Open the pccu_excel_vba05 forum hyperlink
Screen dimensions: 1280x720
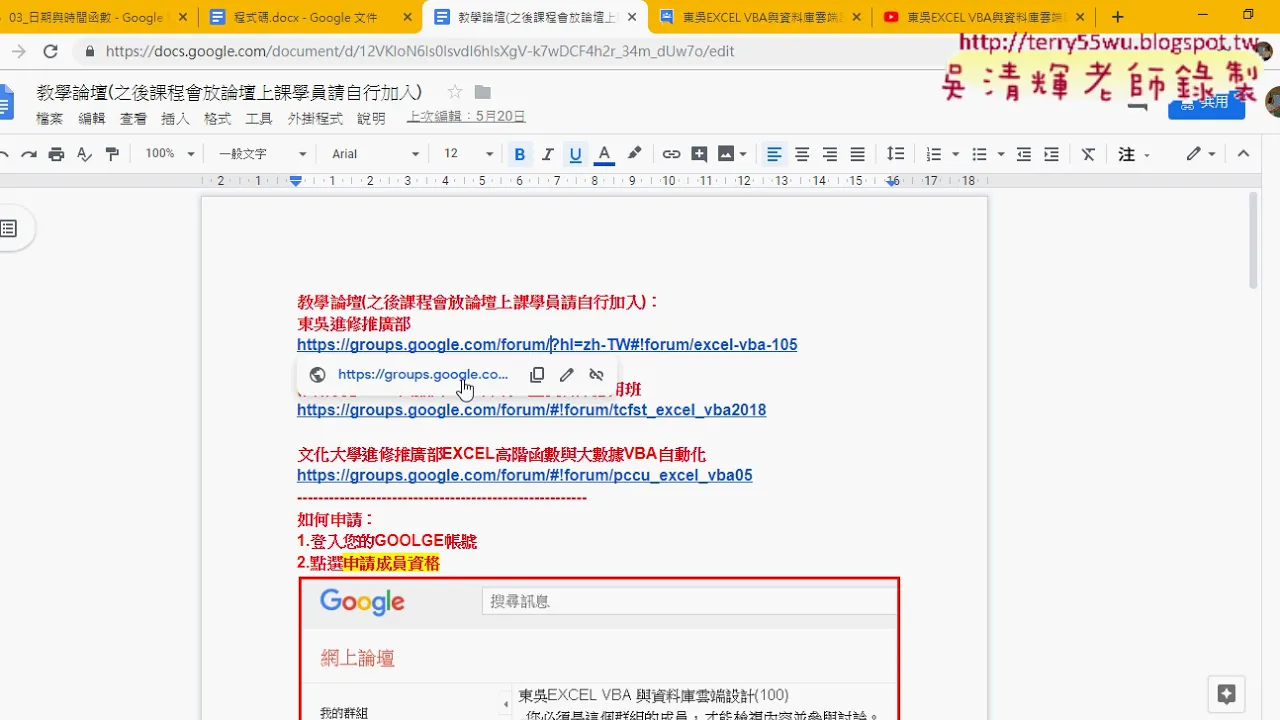pos(524,475)
